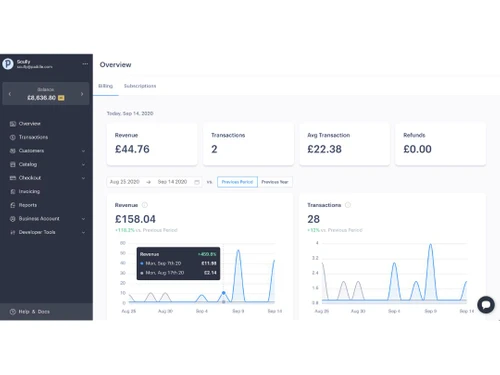Open the Catalog sidebar item

[28, 164]
